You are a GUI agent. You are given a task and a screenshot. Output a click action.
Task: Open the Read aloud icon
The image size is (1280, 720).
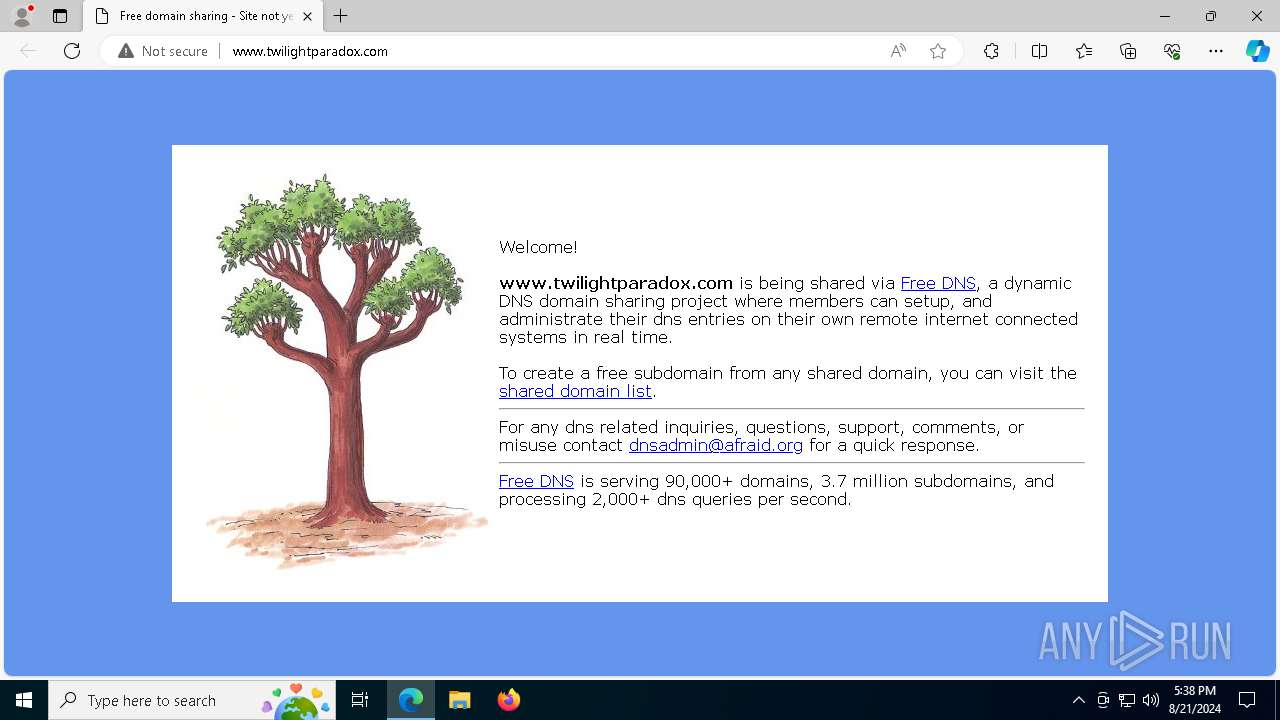point(898,51)
